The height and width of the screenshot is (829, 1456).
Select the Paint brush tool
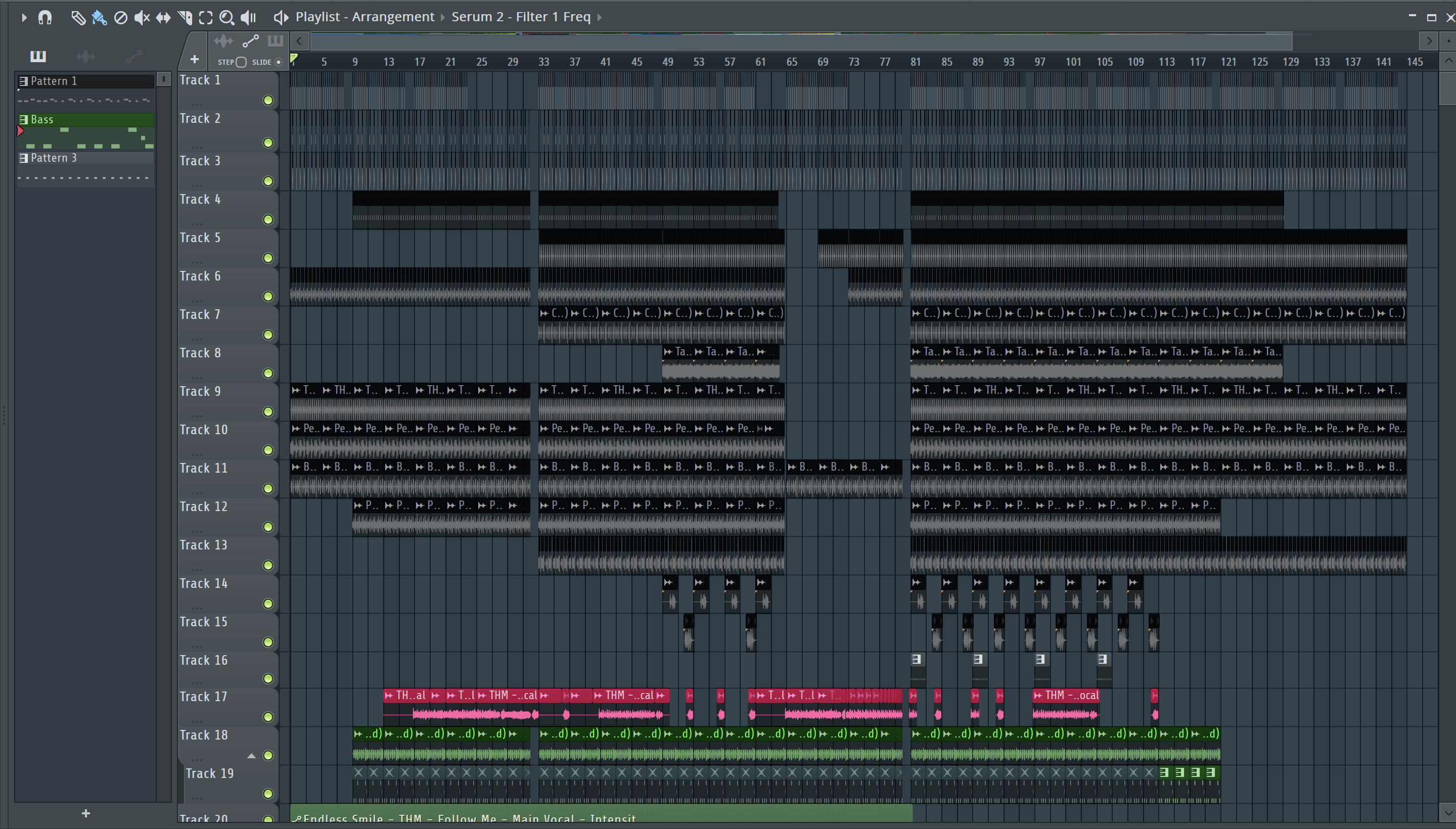click(99, 18)
